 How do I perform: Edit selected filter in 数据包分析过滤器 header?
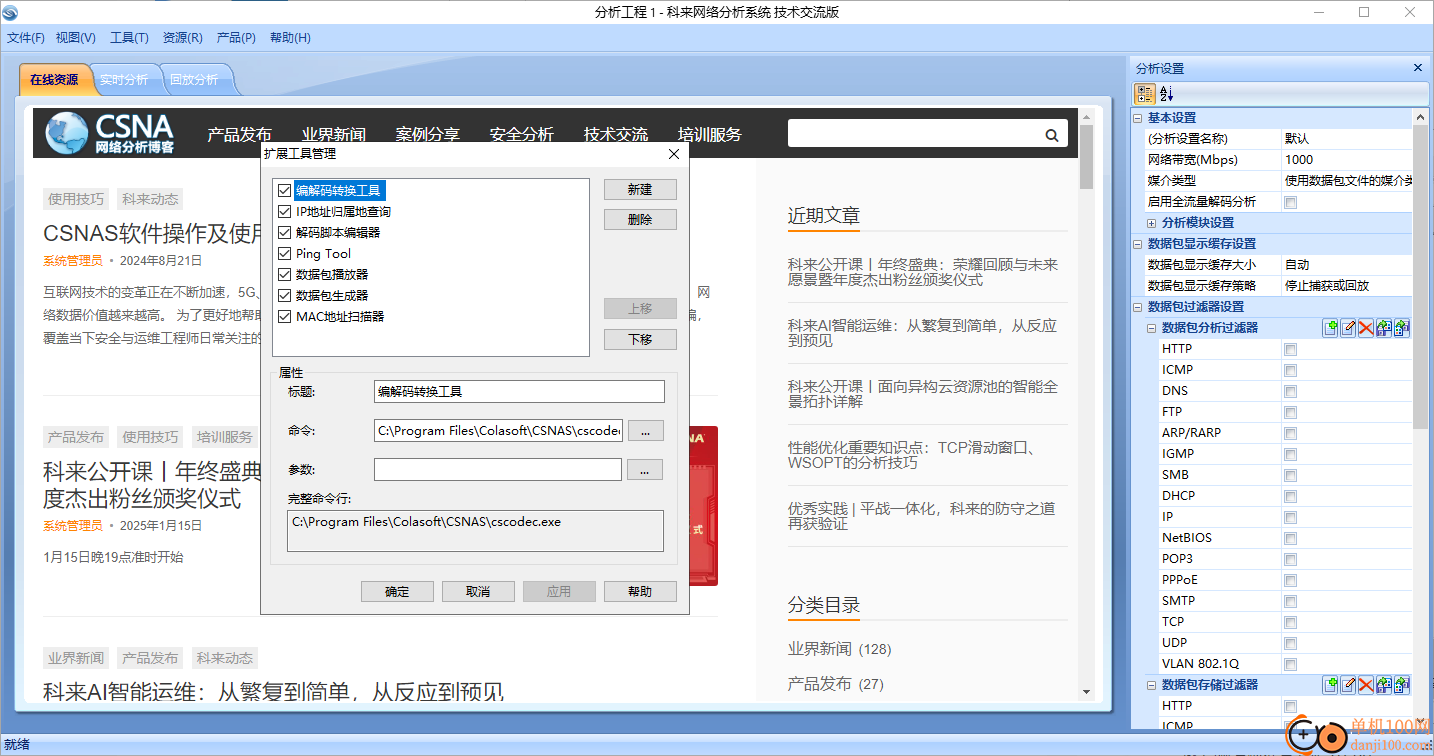[x=1348, y=327]
